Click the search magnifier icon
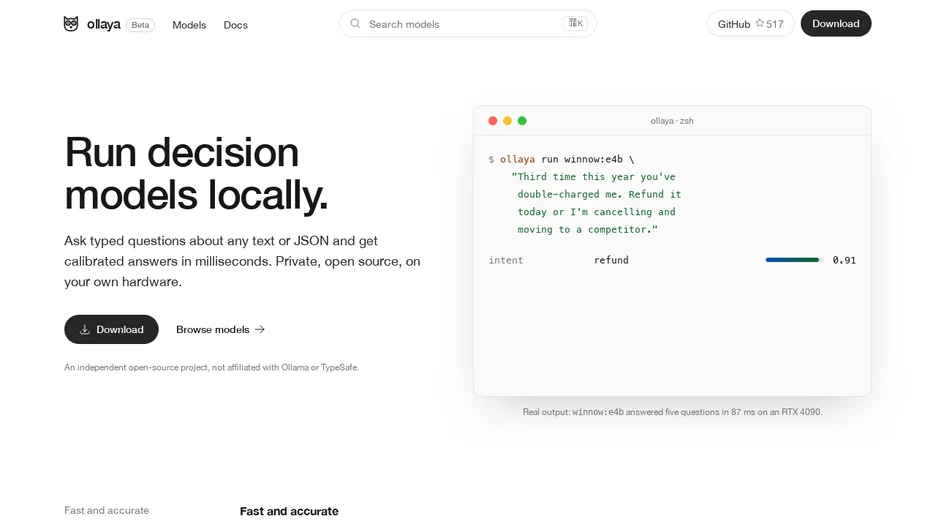The height and width of the screenshot is (527, 936). tap(355, 24)
